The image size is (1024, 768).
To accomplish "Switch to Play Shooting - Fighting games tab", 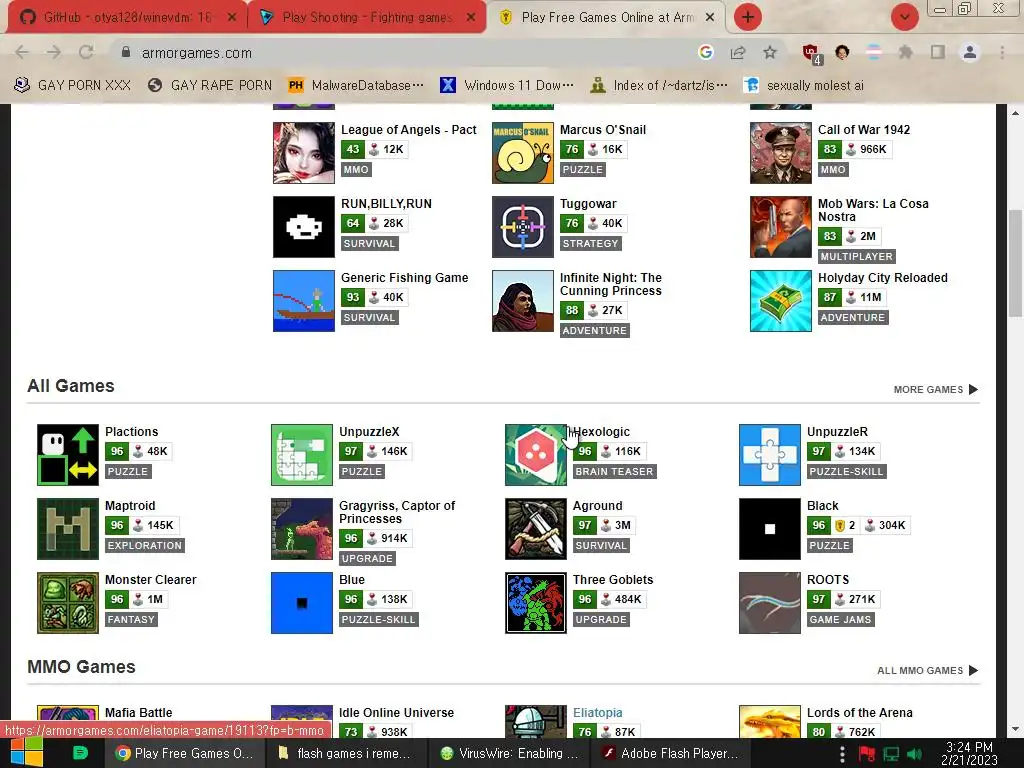I will pyautogui.click(x=367, y=17).
